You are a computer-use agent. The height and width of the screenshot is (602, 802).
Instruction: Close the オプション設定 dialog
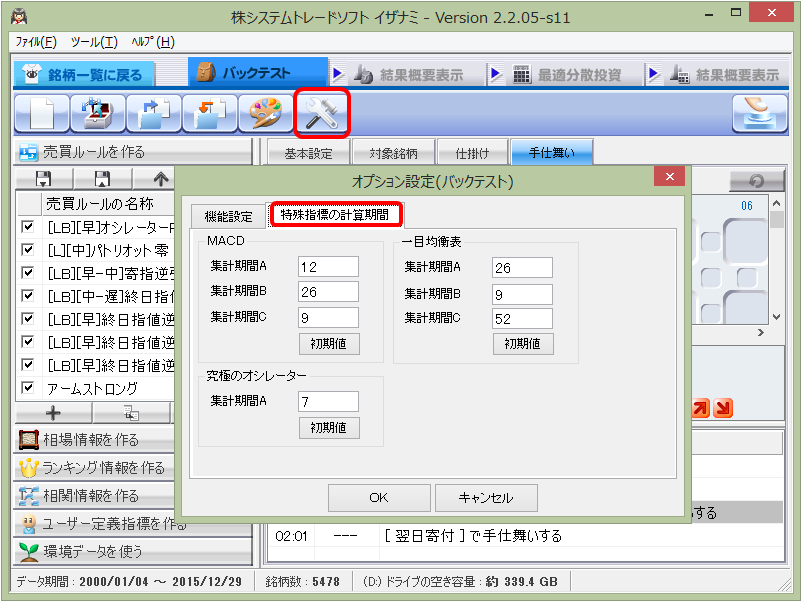click(670, 176)
